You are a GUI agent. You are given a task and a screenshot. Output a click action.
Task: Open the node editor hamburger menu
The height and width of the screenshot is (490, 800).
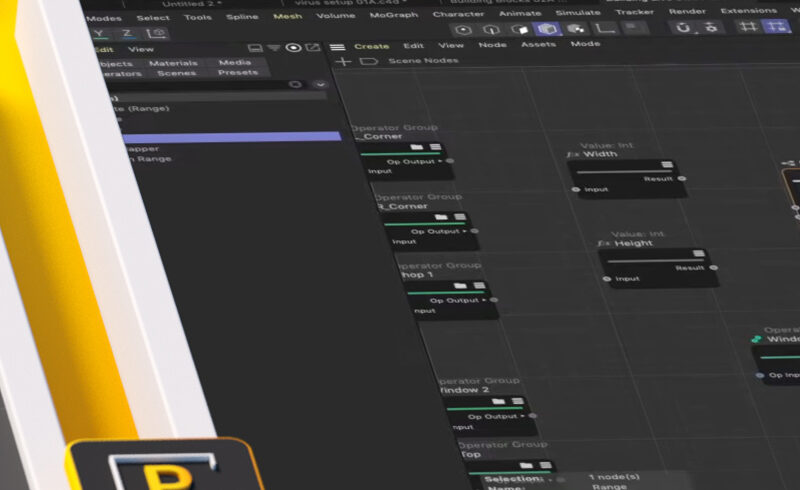click(x=337, y=47)
